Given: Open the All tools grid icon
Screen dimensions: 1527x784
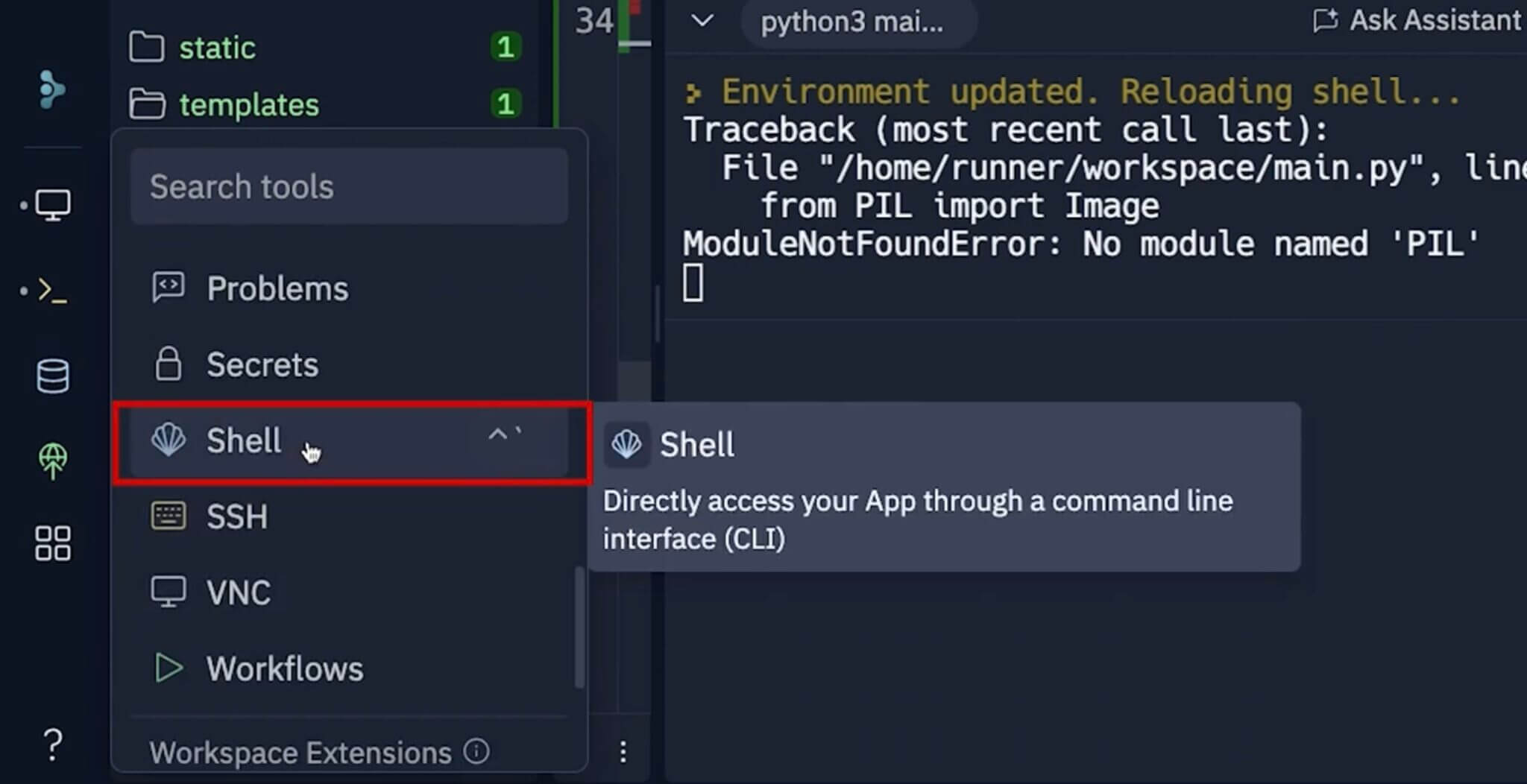Looking at the screenshot, I should pyautogui.click(x=53, y=543).
